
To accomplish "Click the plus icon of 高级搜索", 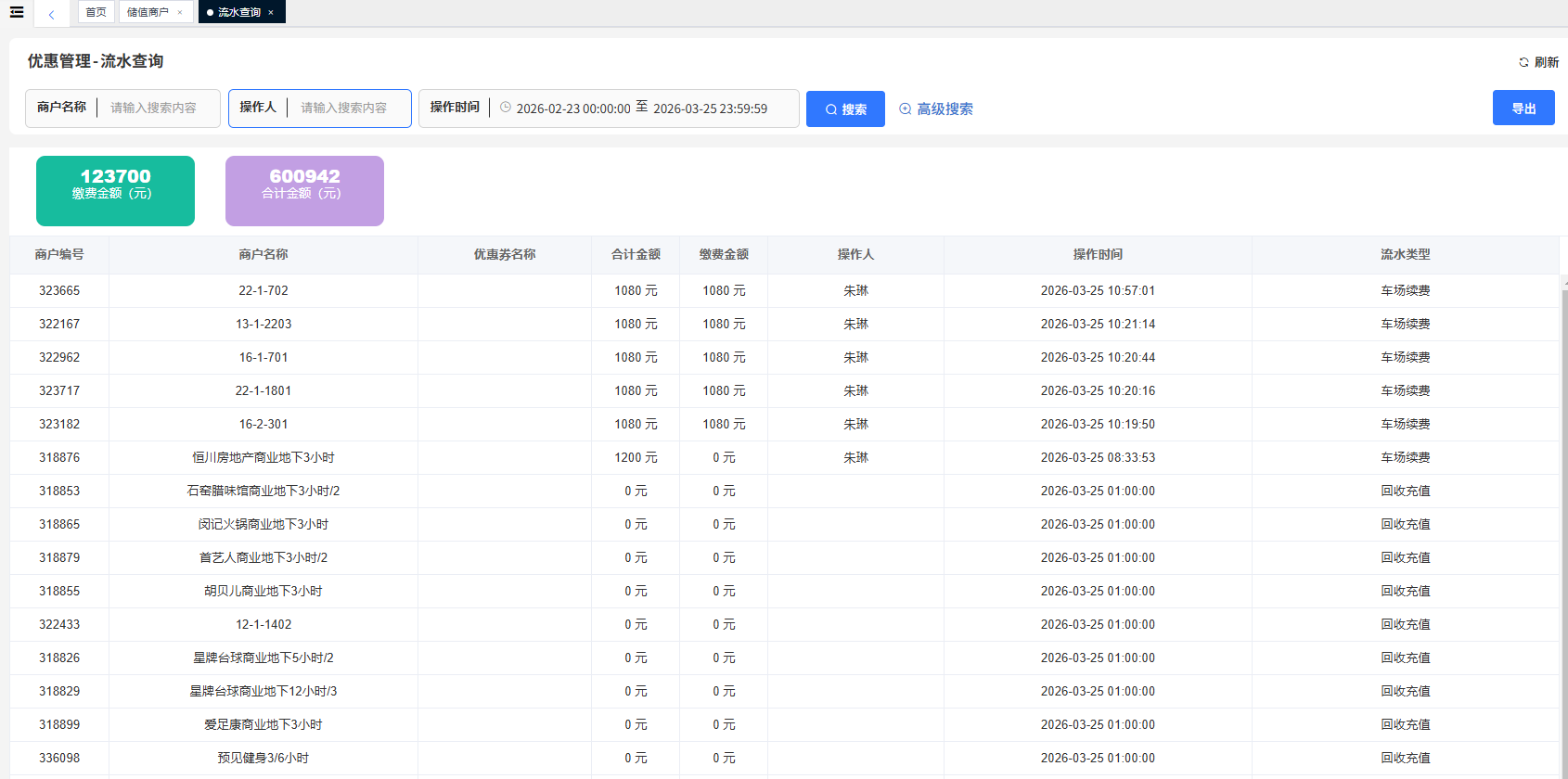I will (906, 109).
